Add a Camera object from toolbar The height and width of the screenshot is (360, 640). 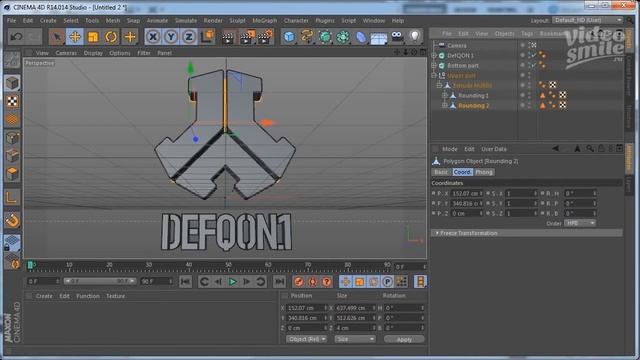click(397, 36)
